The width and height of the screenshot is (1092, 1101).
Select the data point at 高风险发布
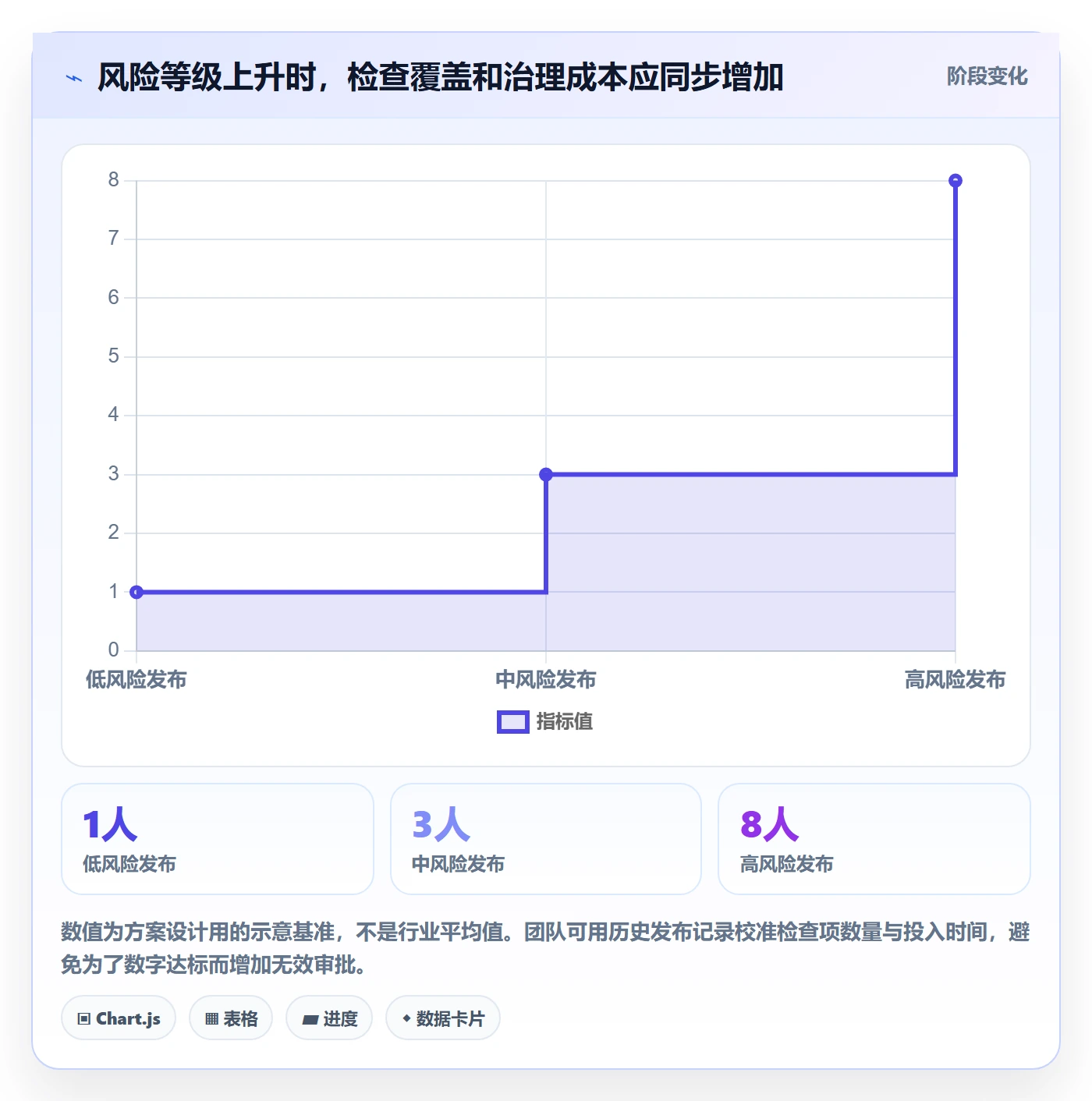[955, 181]
